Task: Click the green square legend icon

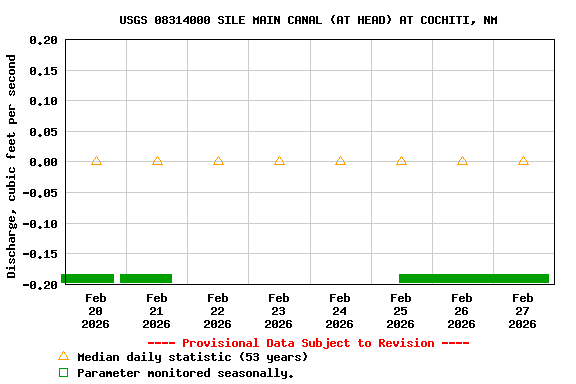Action: (x=64, y=373)
